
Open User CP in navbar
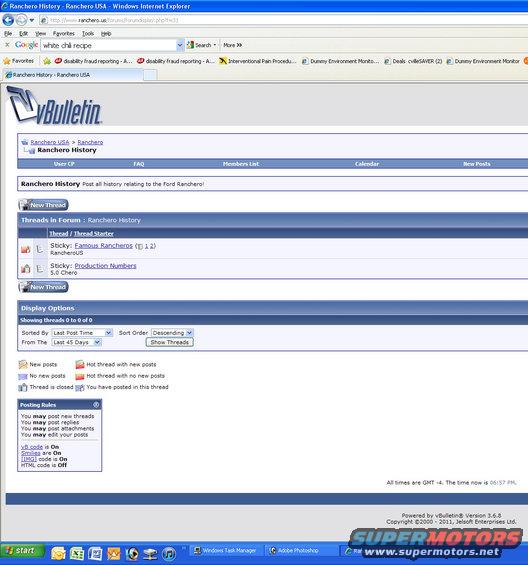point(64,164)
